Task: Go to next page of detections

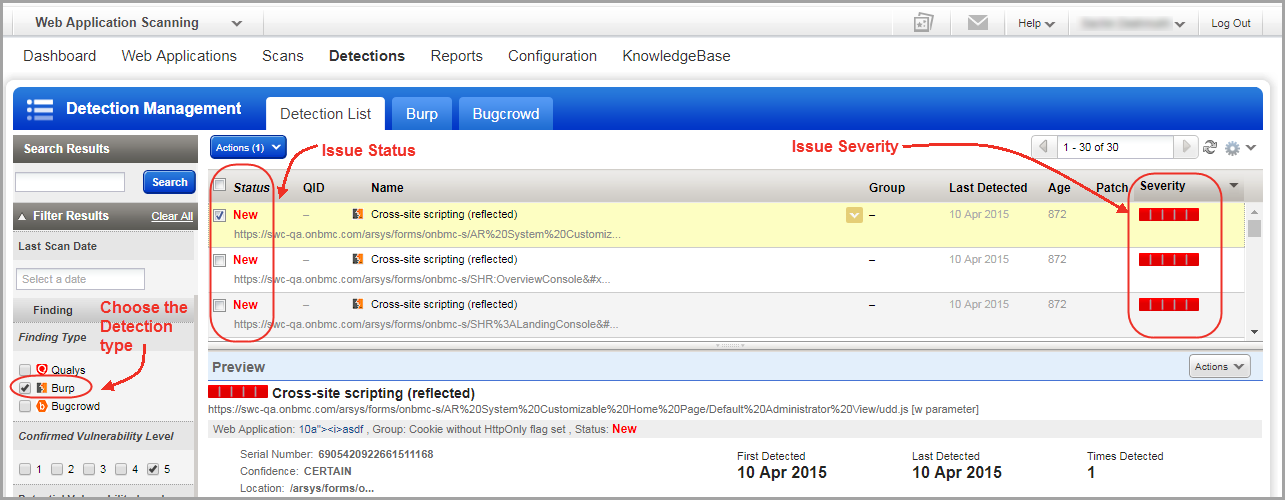Action: 1187,147
